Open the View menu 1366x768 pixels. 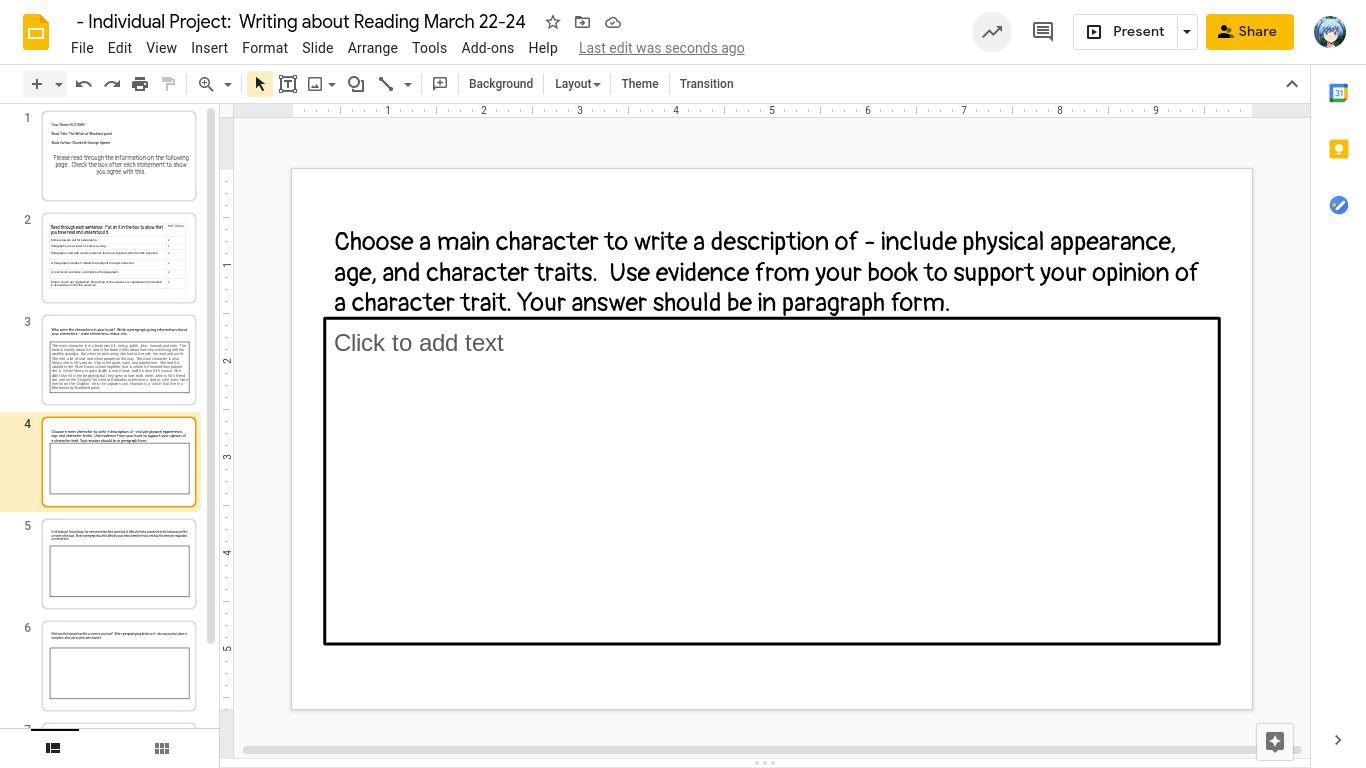click(x=161, y=48)
